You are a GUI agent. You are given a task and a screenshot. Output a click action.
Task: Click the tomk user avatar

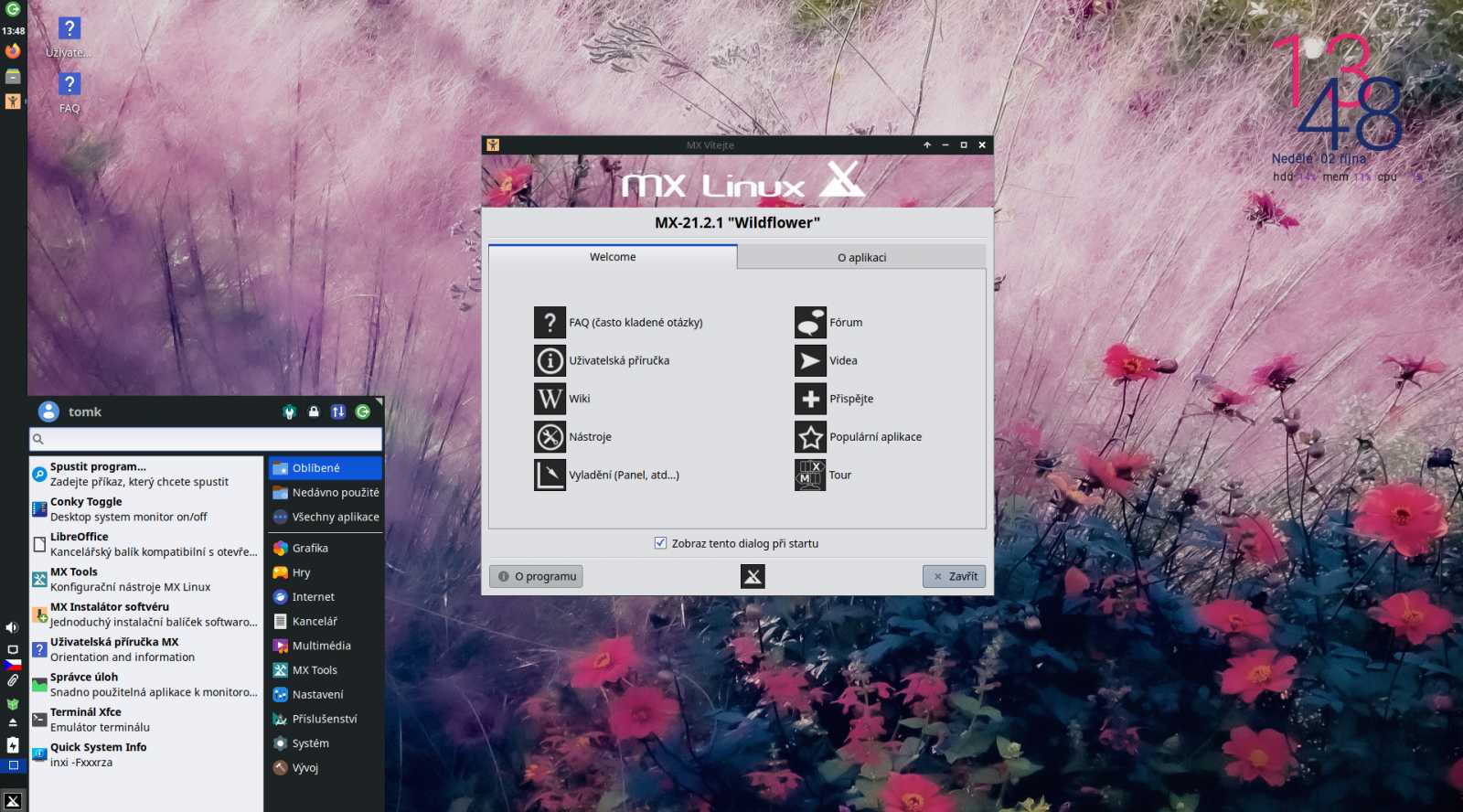(48, 412)
